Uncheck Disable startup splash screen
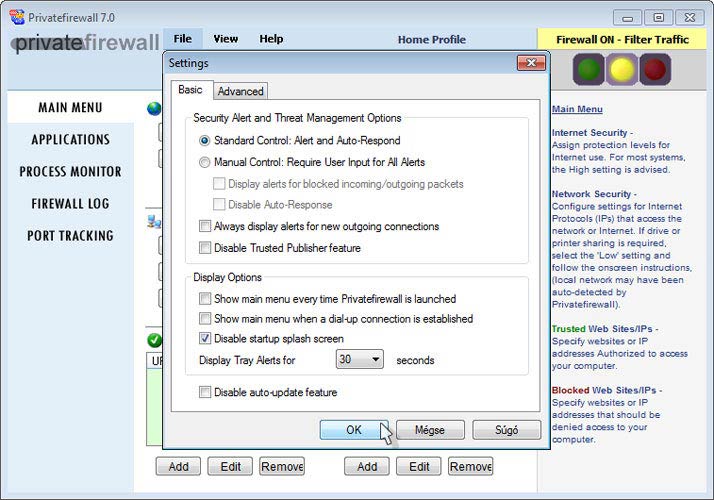The image size is (714, 500). 205,338
